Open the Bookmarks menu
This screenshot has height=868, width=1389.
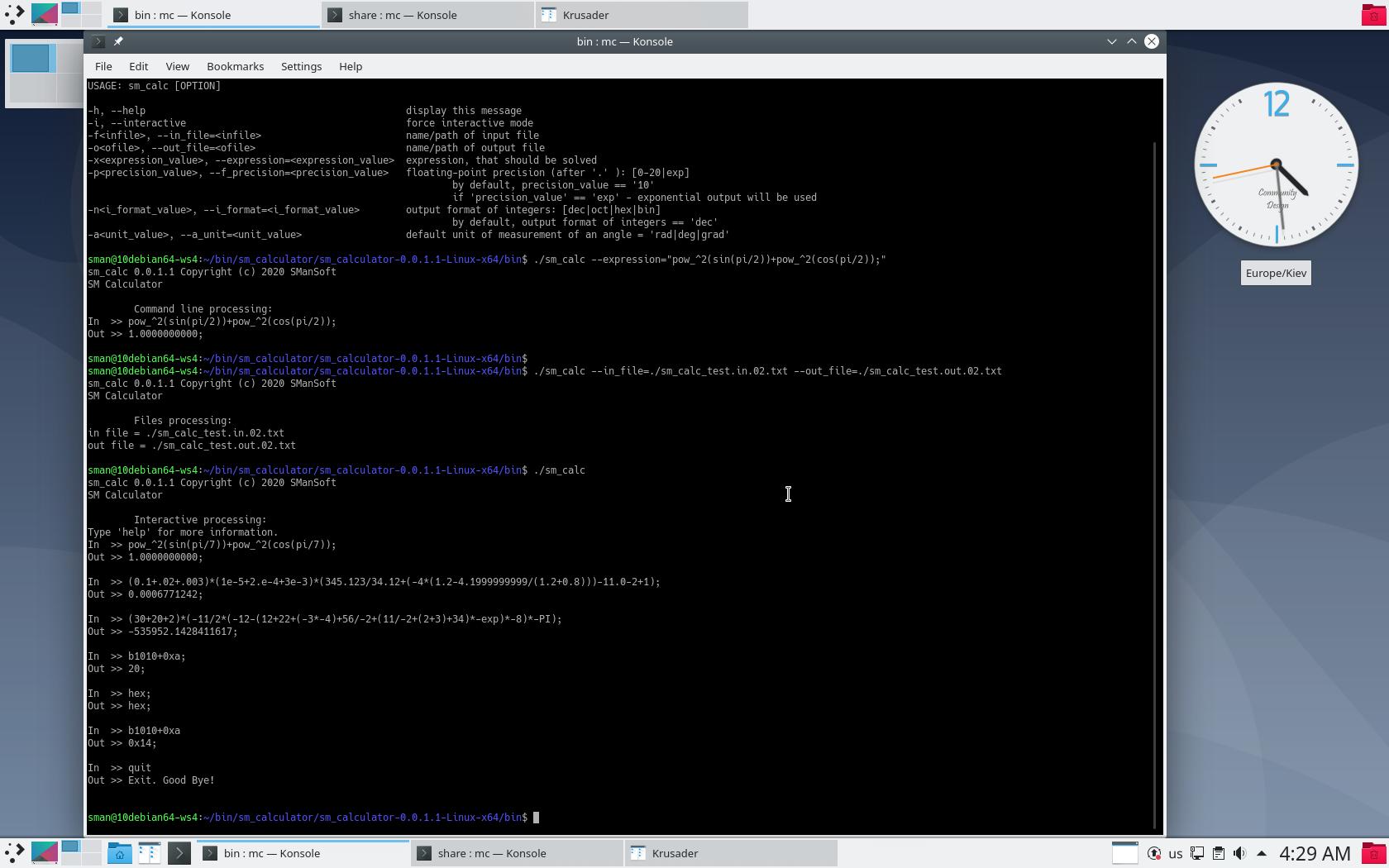(x=235, y=66)
